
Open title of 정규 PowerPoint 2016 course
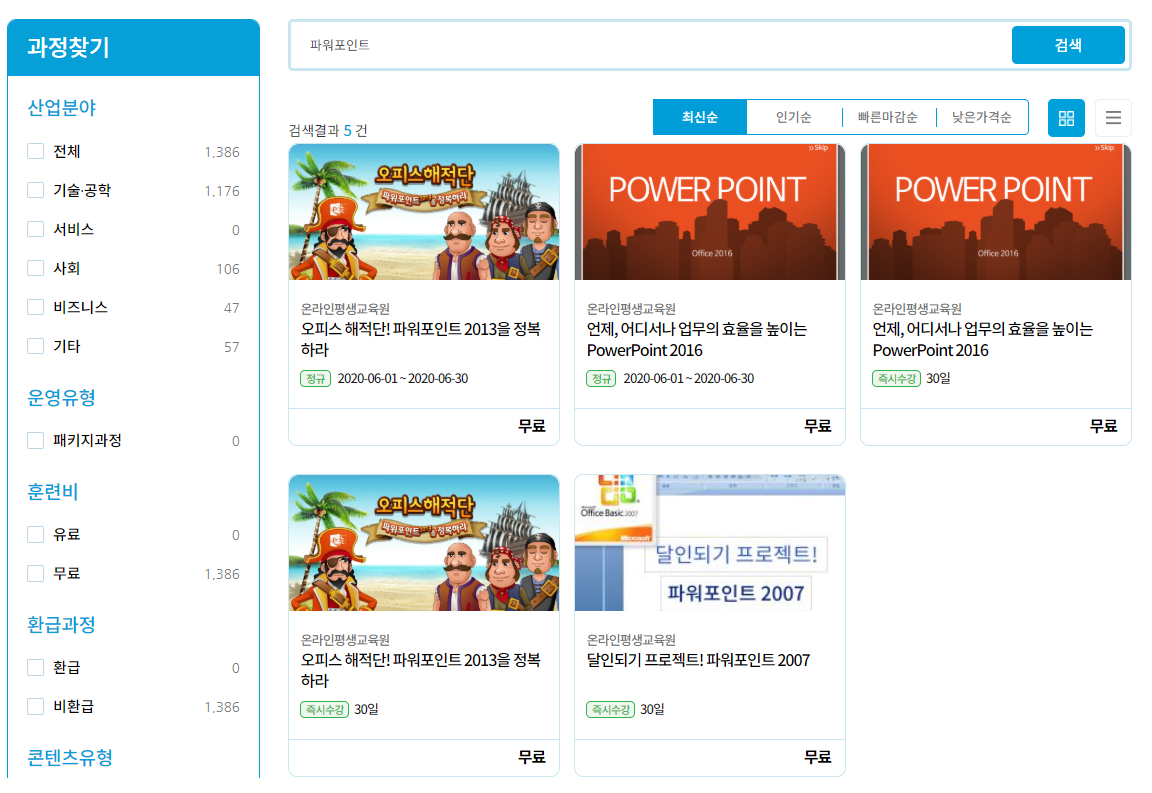point(696,340)
